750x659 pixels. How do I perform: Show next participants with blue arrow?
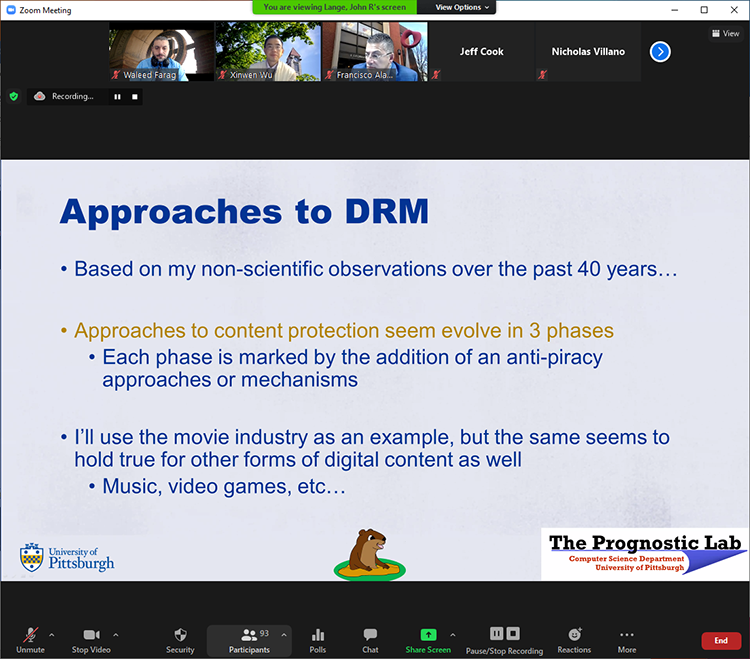click(x=660, y=52)
